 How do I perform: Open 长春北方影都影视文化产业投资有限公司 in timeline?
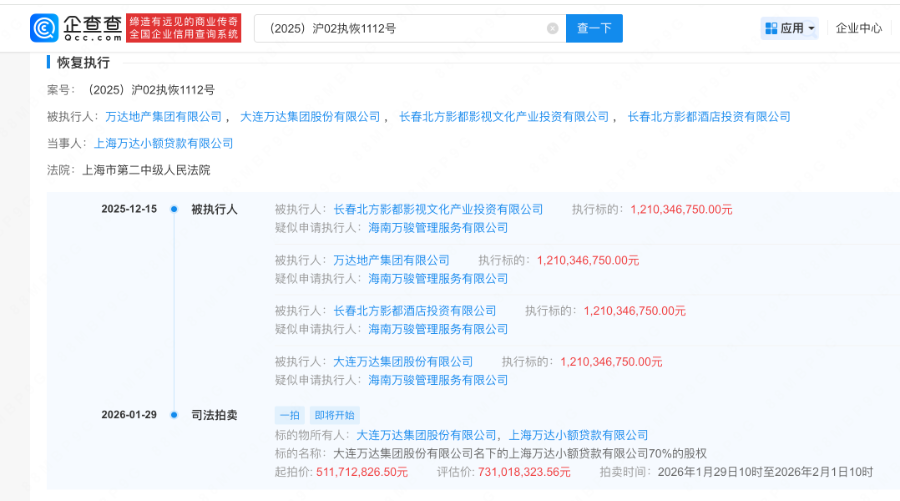(x=438, y=210)
